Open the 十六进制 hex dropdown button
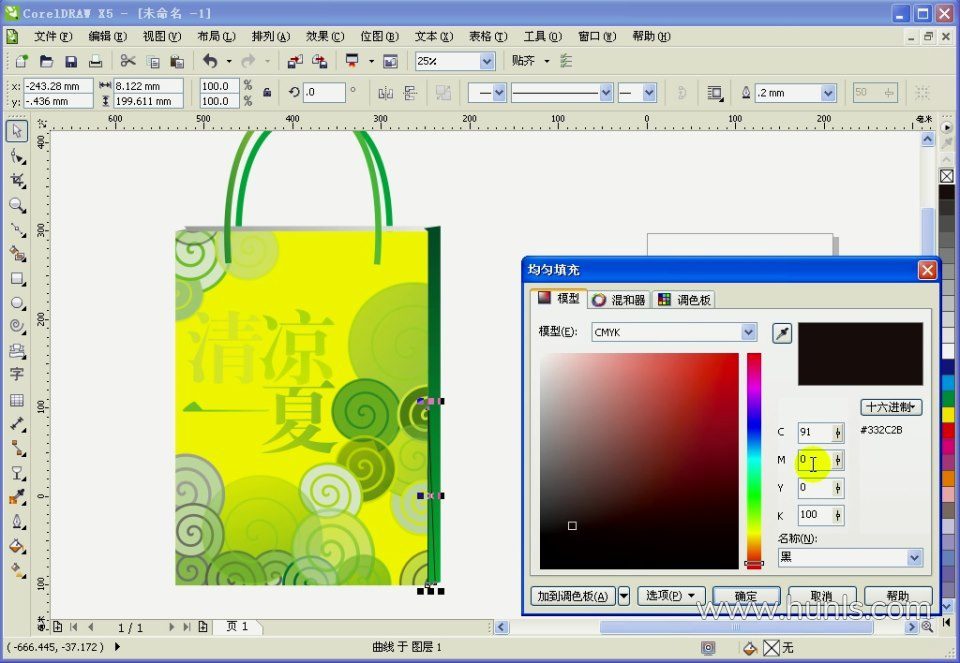Screen dimensions: 960x663 pos(891,407)
